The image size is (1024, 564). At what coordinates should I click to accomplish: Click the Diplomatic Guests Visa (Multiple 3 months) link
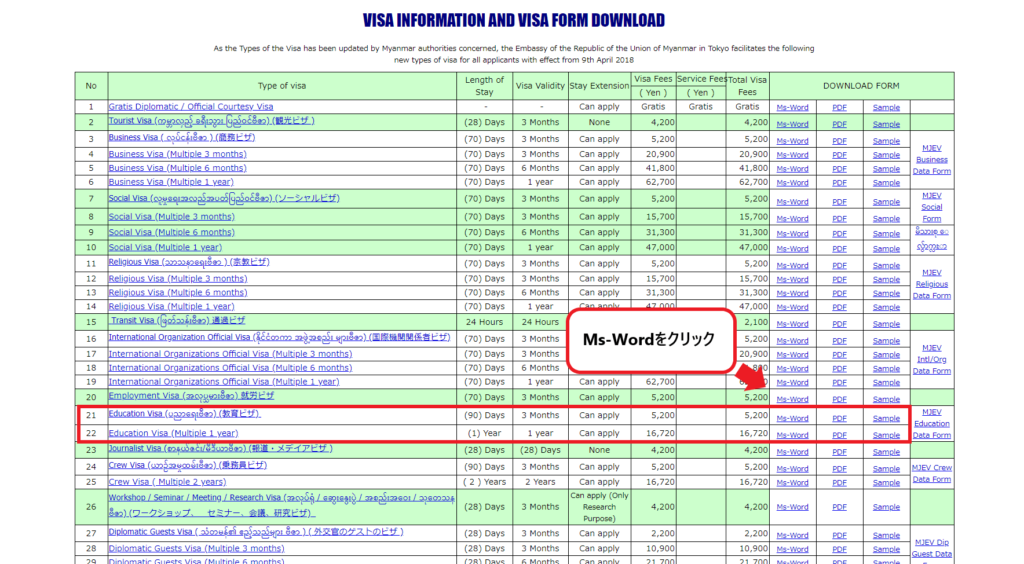tap(196, 548)
